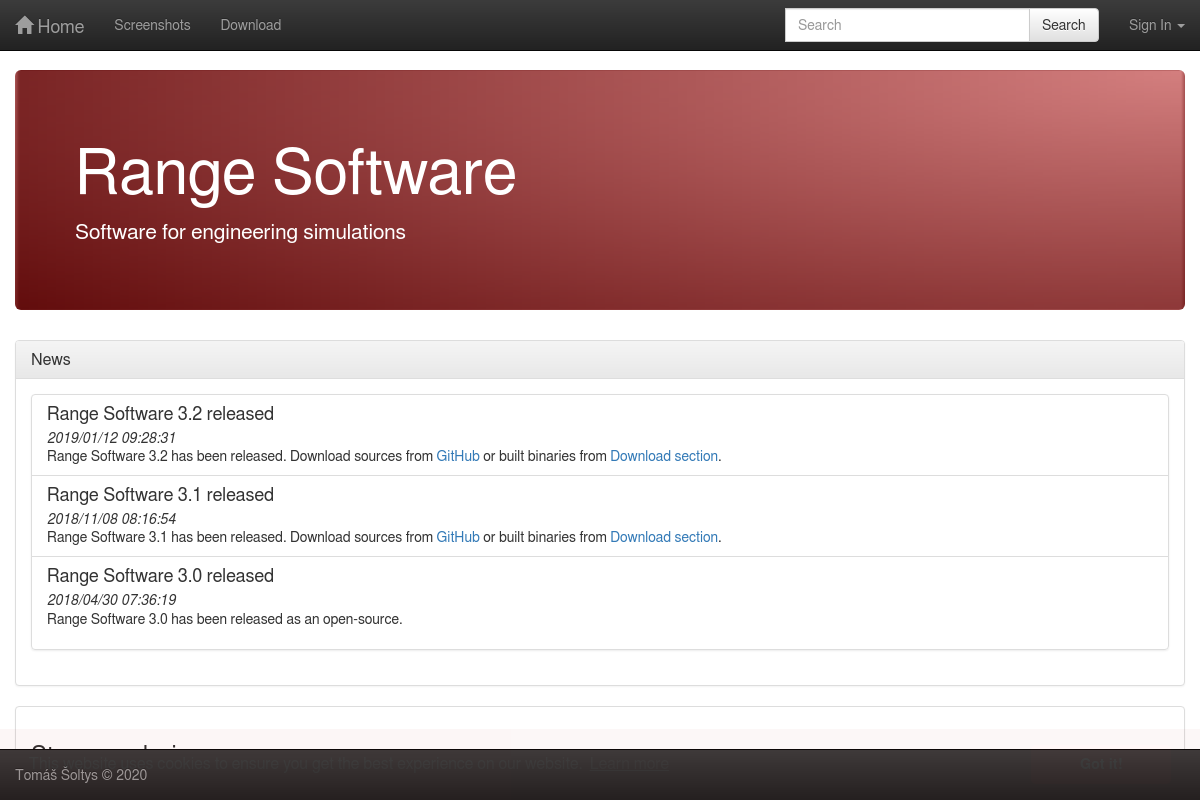The height and width of the screenshot is (800, 1200).
Task: Open GitHub link in the 3.1 release news
Action: coord(458,537)
